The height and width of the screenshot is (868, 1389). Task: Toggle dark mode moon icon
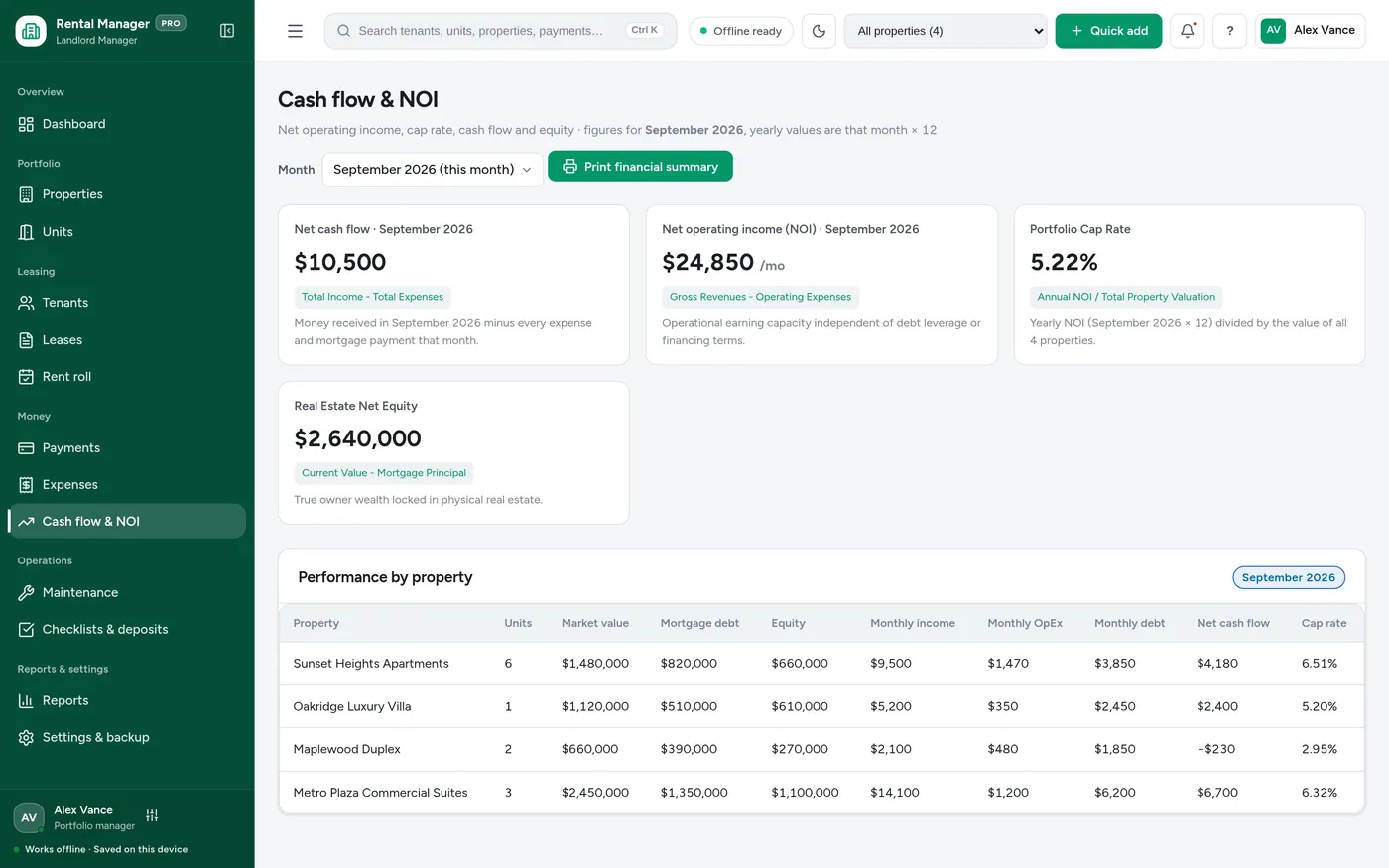pyautogui.click(x=819, y=31)
